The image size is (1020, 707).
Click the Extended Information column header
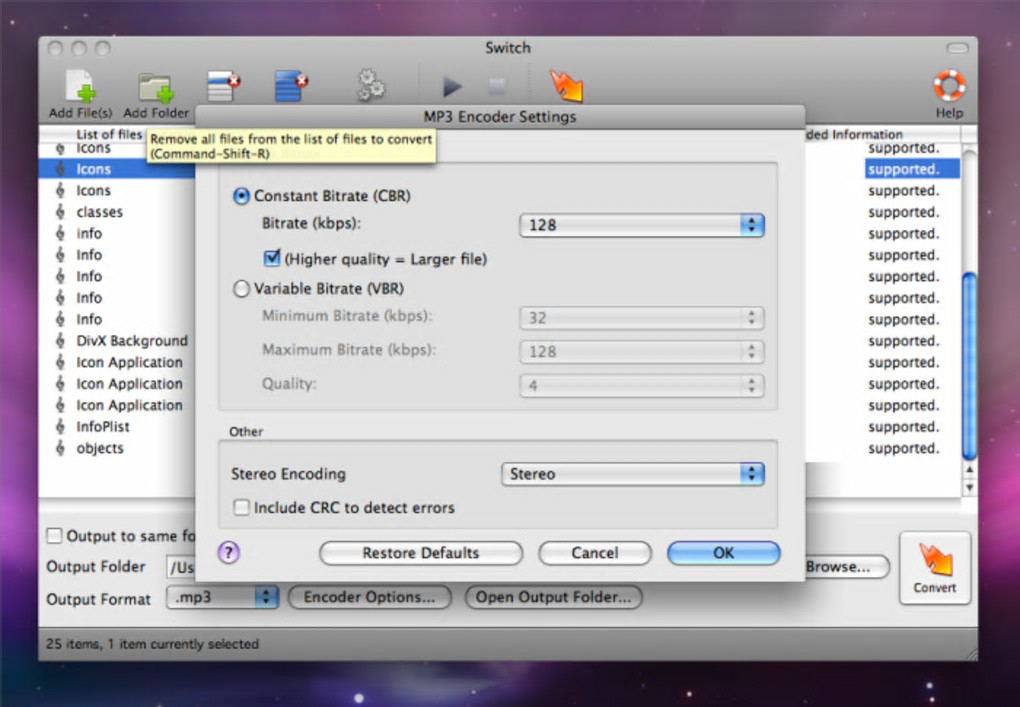(882, 135)
